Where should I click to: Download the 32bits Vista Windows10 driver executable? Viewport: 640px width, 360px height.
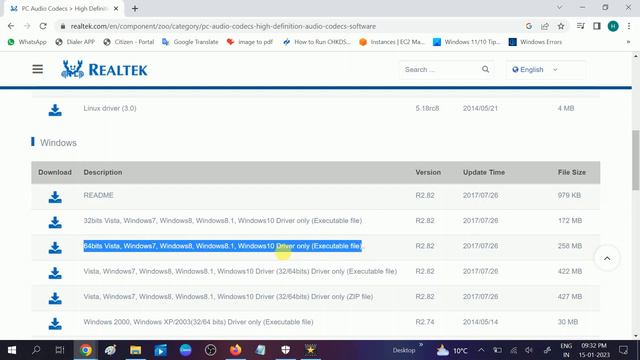tap(55, 222)
